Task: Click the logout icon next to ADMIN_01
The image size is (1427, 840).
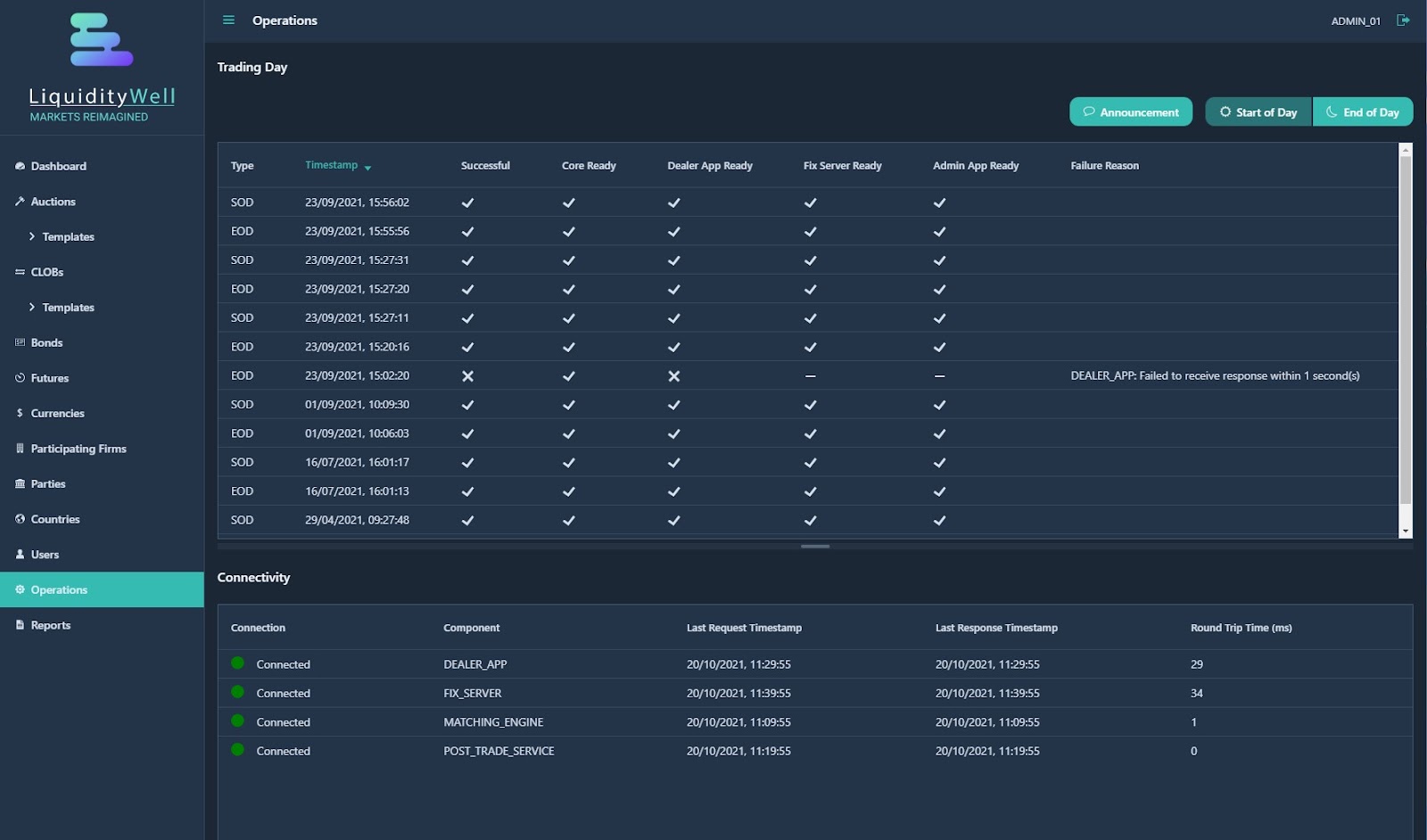Action: [1403, 20]
